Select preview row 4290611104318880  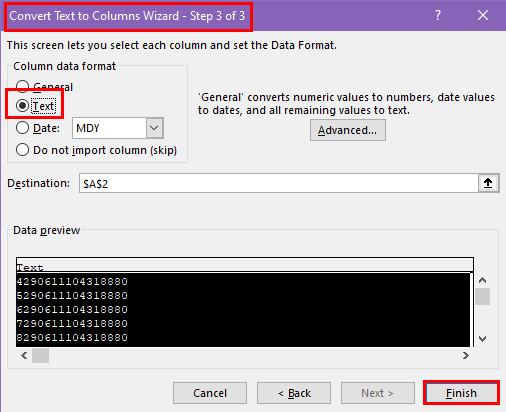point(243,282)
